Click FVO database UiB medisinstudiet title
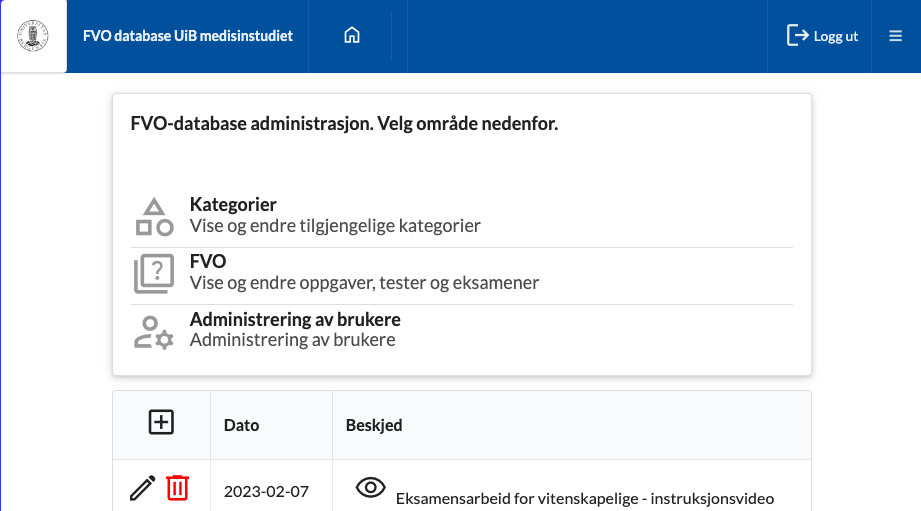The height and width of the screenshot is (511, 921). (187, 36)
